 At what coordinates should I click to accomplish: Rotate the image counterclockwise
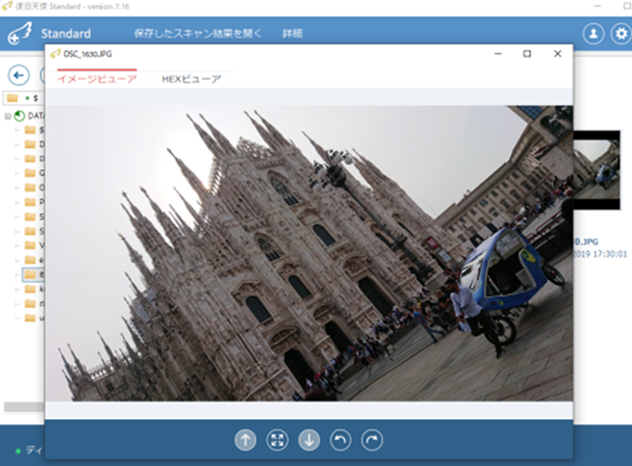pyautogui.click(x=341, y=440)
